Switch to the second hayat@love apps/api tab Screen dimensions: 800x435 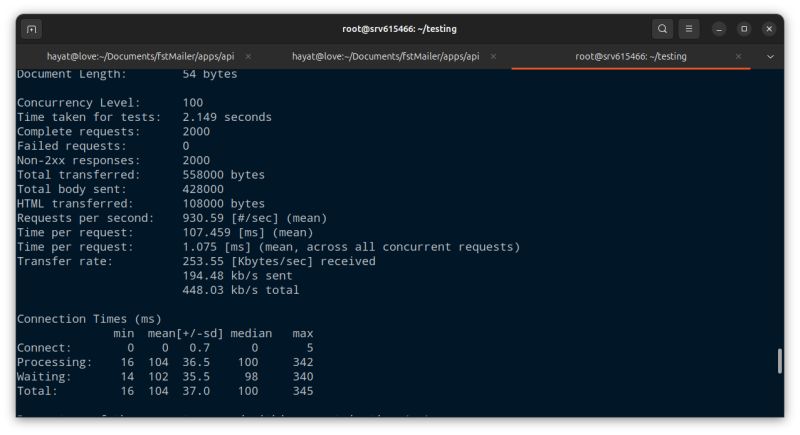coord(385,57)
